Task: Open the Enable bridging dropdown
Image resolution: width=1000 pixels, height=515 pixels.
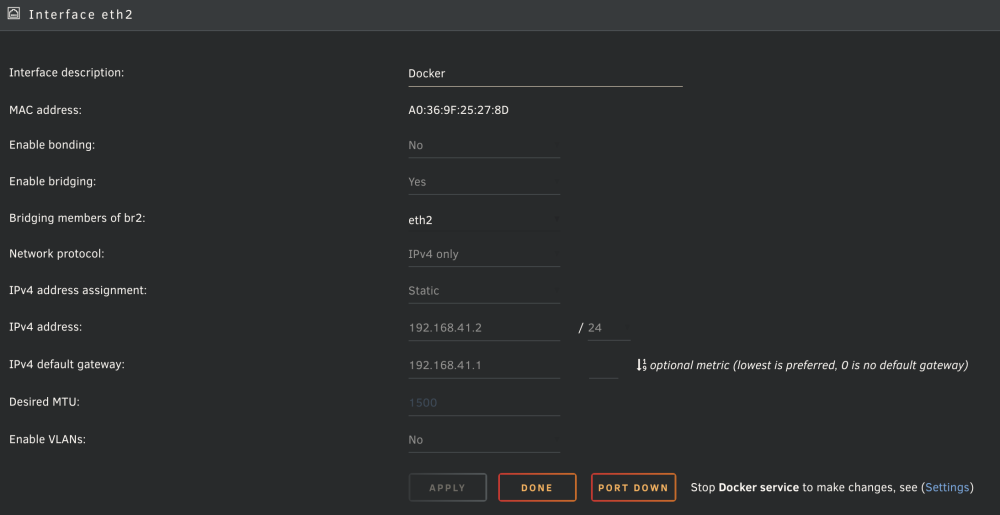Action: pyautogui.click(x=484, y=182)
